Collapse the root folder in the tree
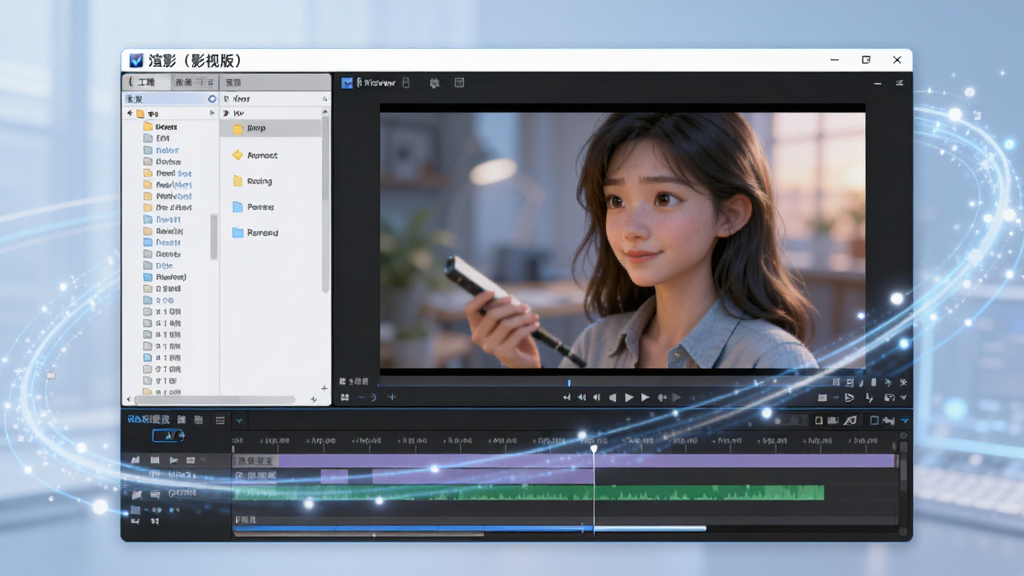This screenshot has height=576, width=1024. tap(129, 113)
